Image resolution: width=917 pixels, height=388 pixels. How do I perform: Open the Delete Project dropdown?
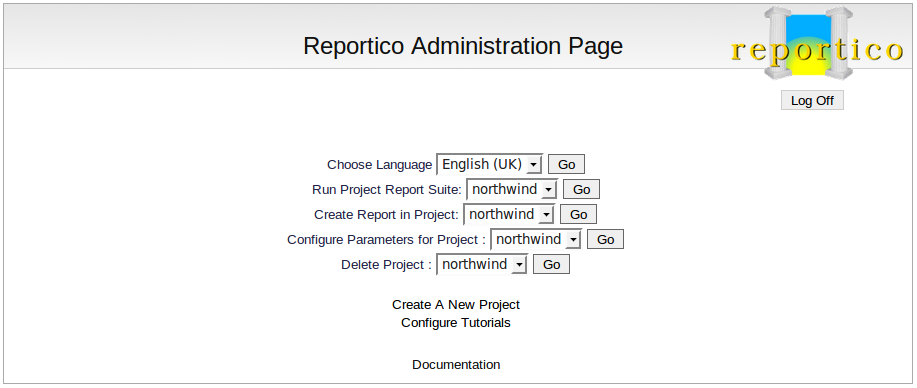(482, 265)
